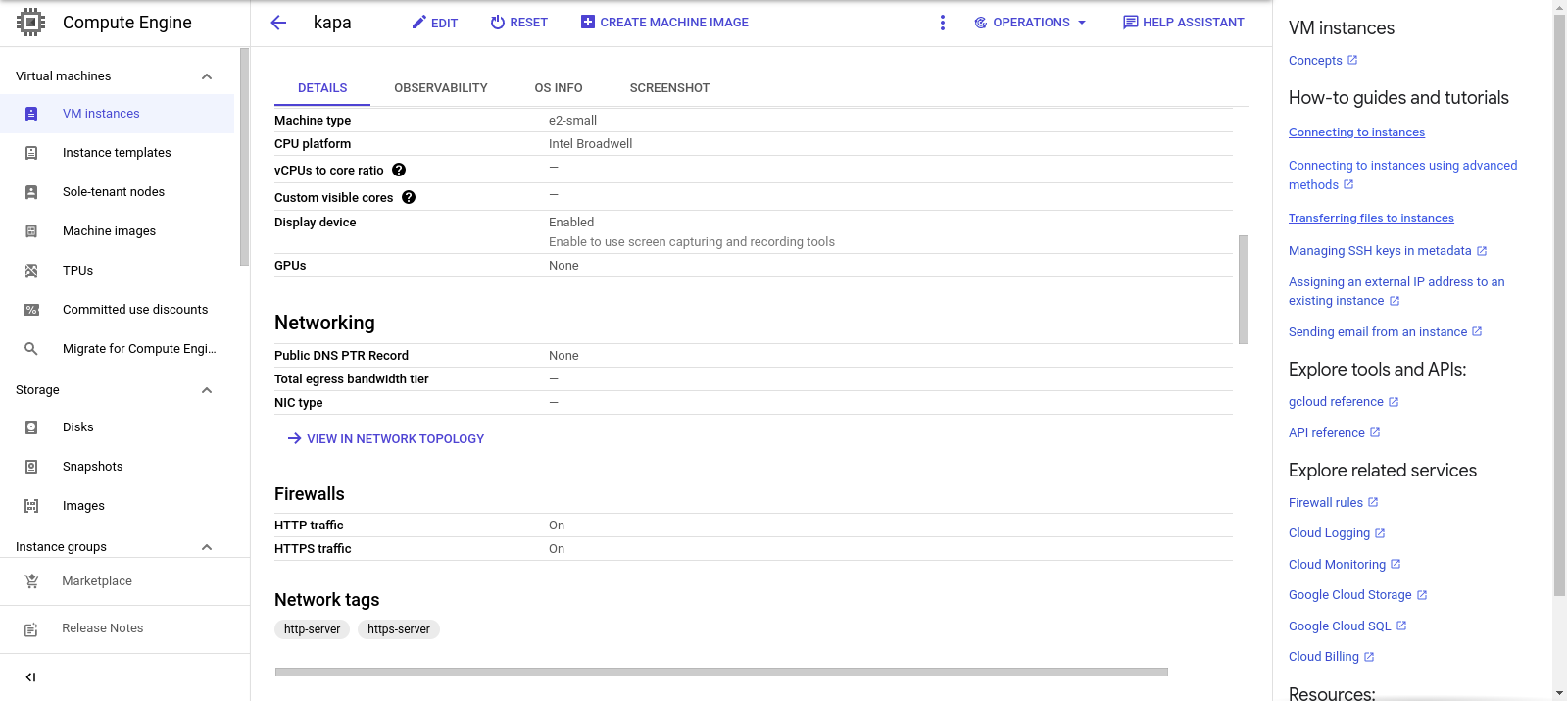Open the gcloud reference link

(1344, 402)
